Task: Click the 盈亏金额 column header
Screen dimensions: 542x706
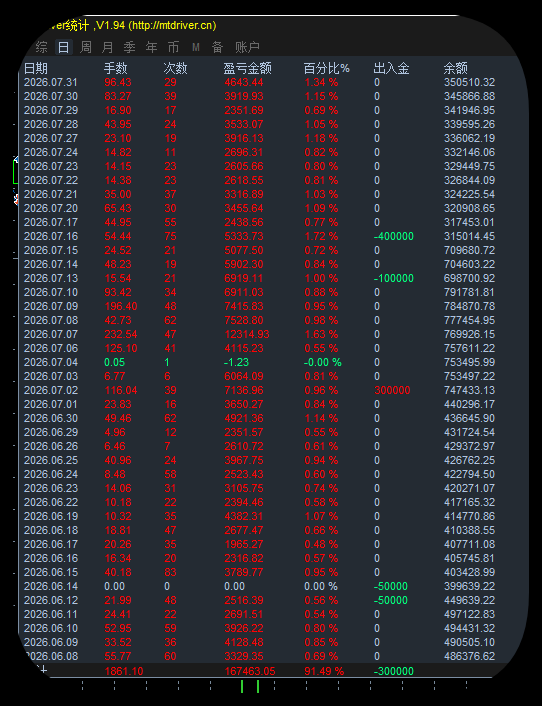Action: 248,68
